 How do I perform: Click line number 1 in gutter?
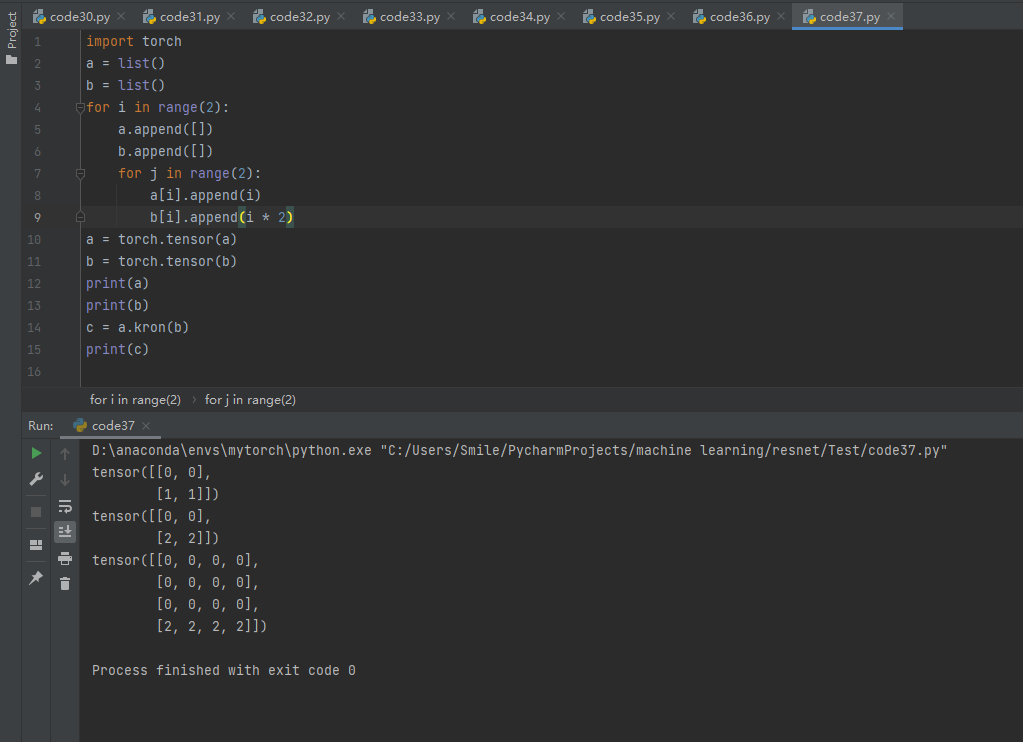click(37, 42)
